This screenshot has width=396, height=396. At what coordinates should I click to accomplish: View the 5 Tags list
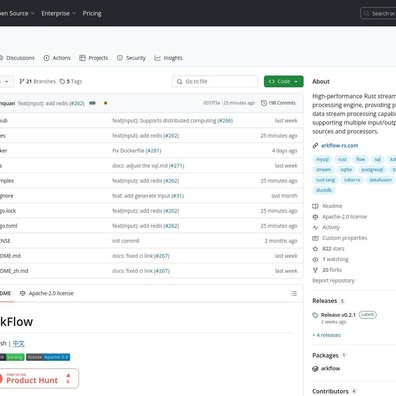pyautogui.click(x=71, y=81)
